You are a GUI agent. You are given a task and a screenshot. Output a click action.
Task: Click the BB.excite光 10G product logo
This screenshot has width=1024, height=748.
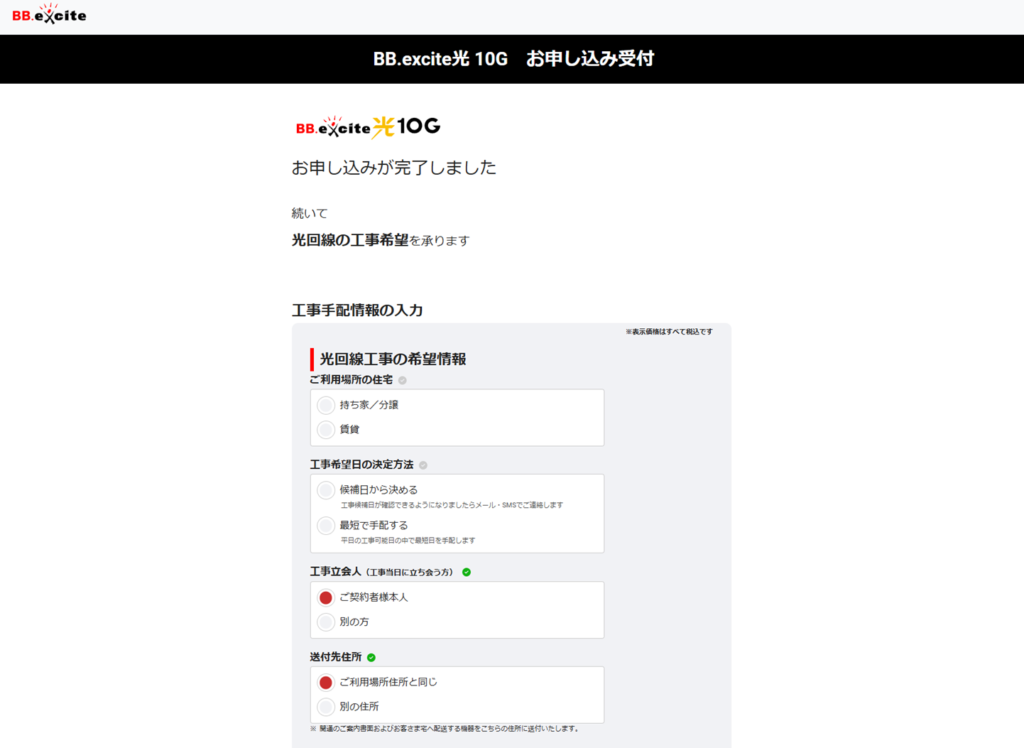coord(368,127)
